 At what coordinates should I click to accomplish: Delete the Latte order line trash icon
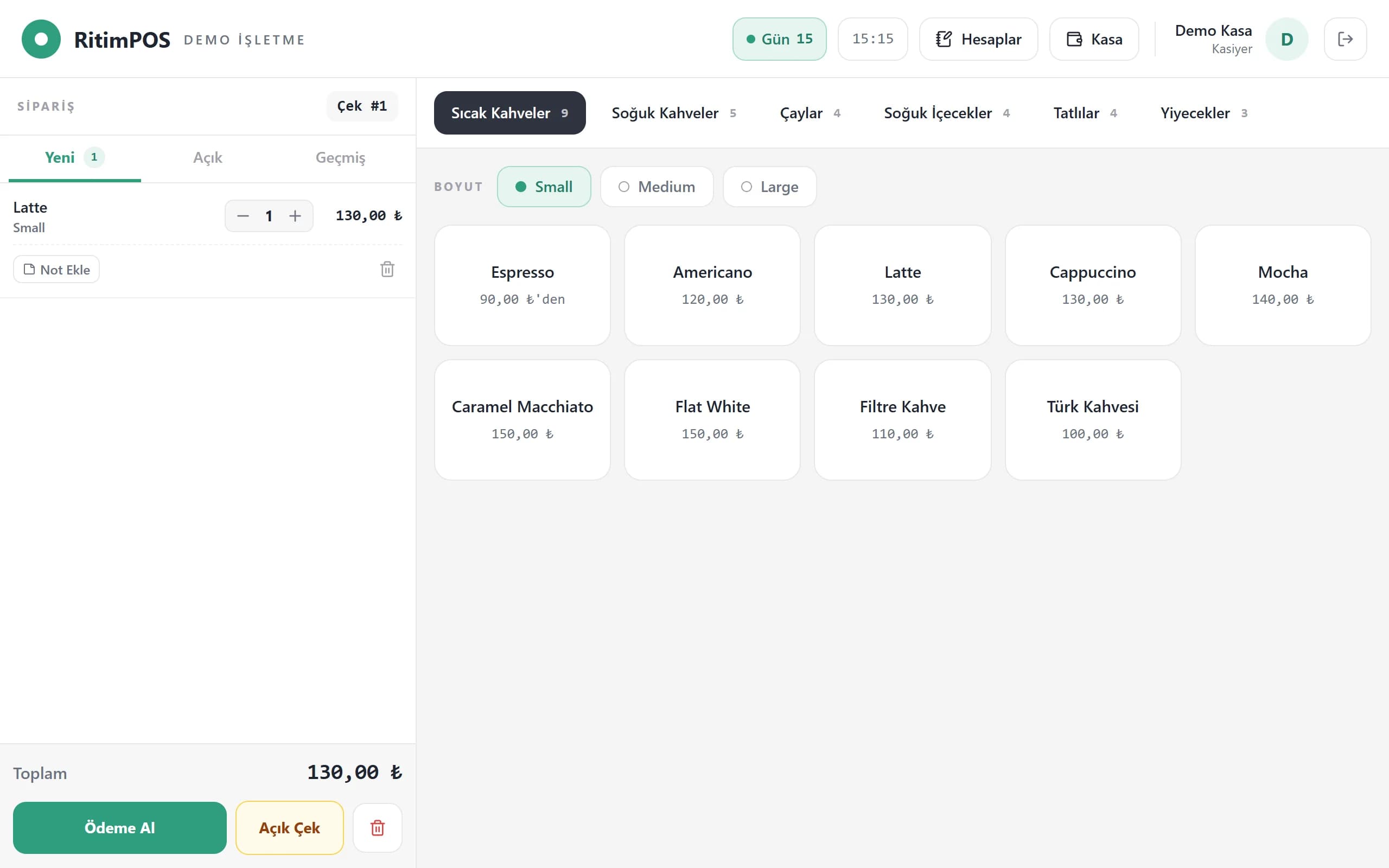[x=387, y=269]
